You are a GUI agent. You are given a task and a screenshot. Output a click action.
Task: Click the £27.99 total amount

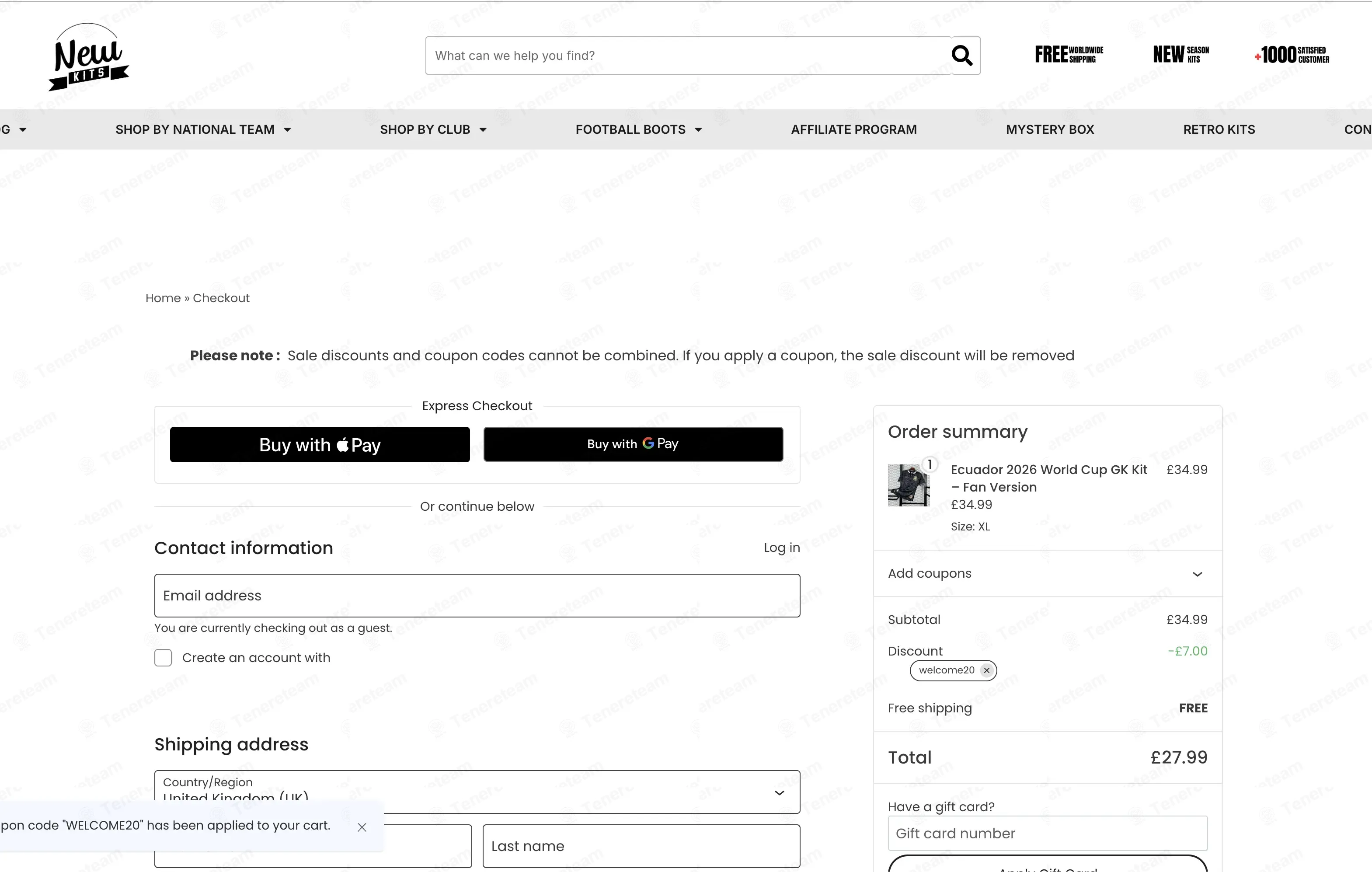[1179, 757]
